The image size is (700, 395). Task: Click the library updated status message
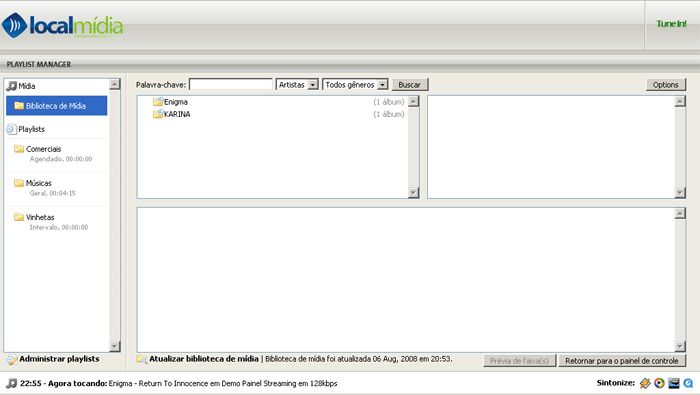click(359, 358)
